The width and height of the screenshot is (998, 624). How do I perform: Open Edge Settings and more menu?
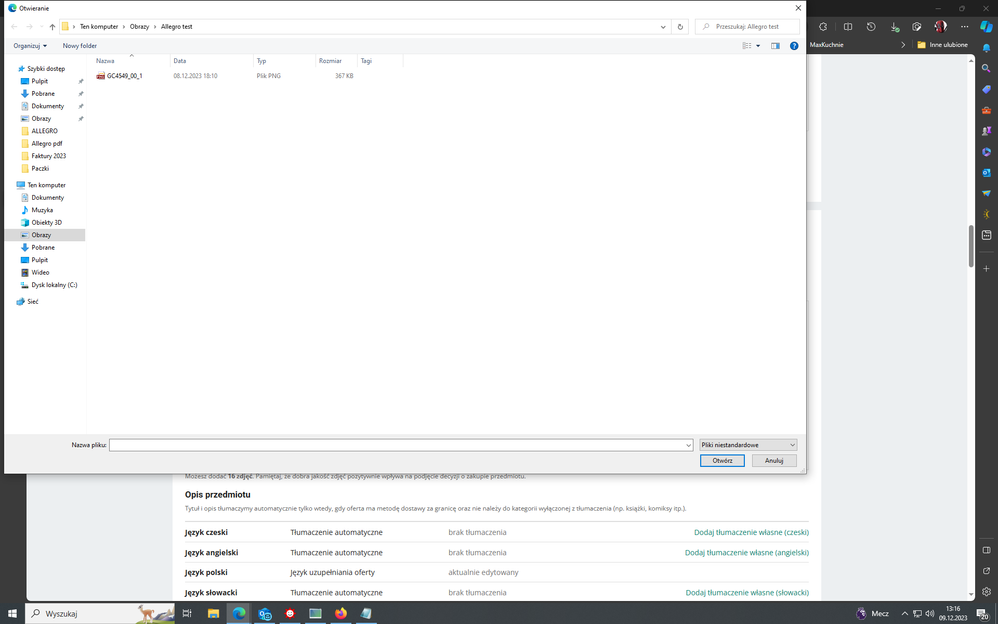pos(964,27)
